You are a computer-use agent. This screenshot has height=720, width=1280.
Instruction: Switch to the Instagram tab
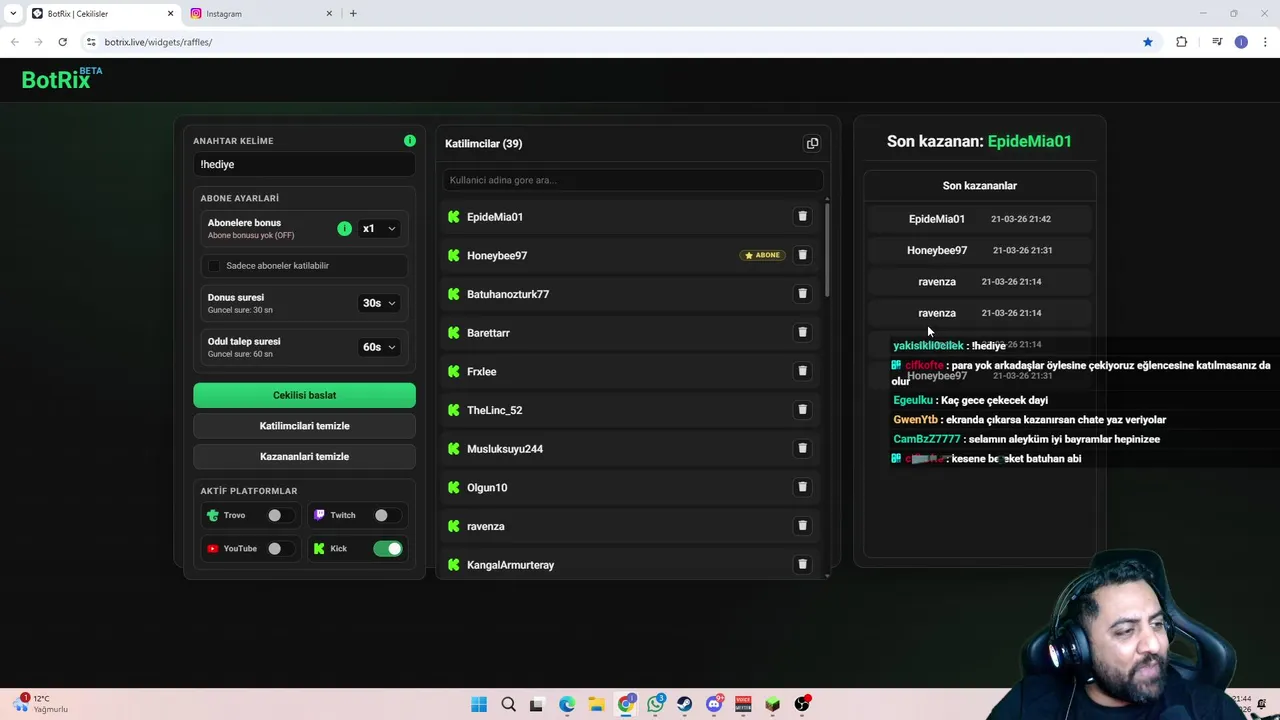coord(261,13)
